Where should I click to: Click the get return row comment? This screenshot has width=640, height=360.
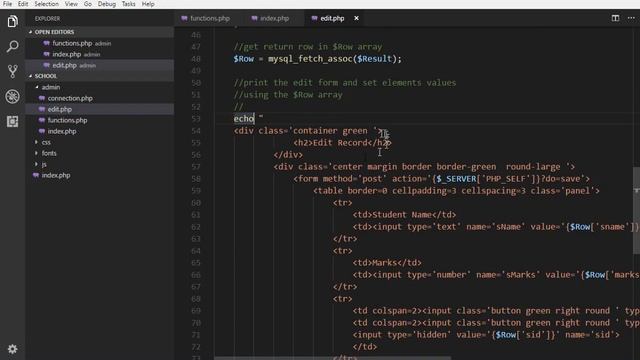(x=308, y=47)
